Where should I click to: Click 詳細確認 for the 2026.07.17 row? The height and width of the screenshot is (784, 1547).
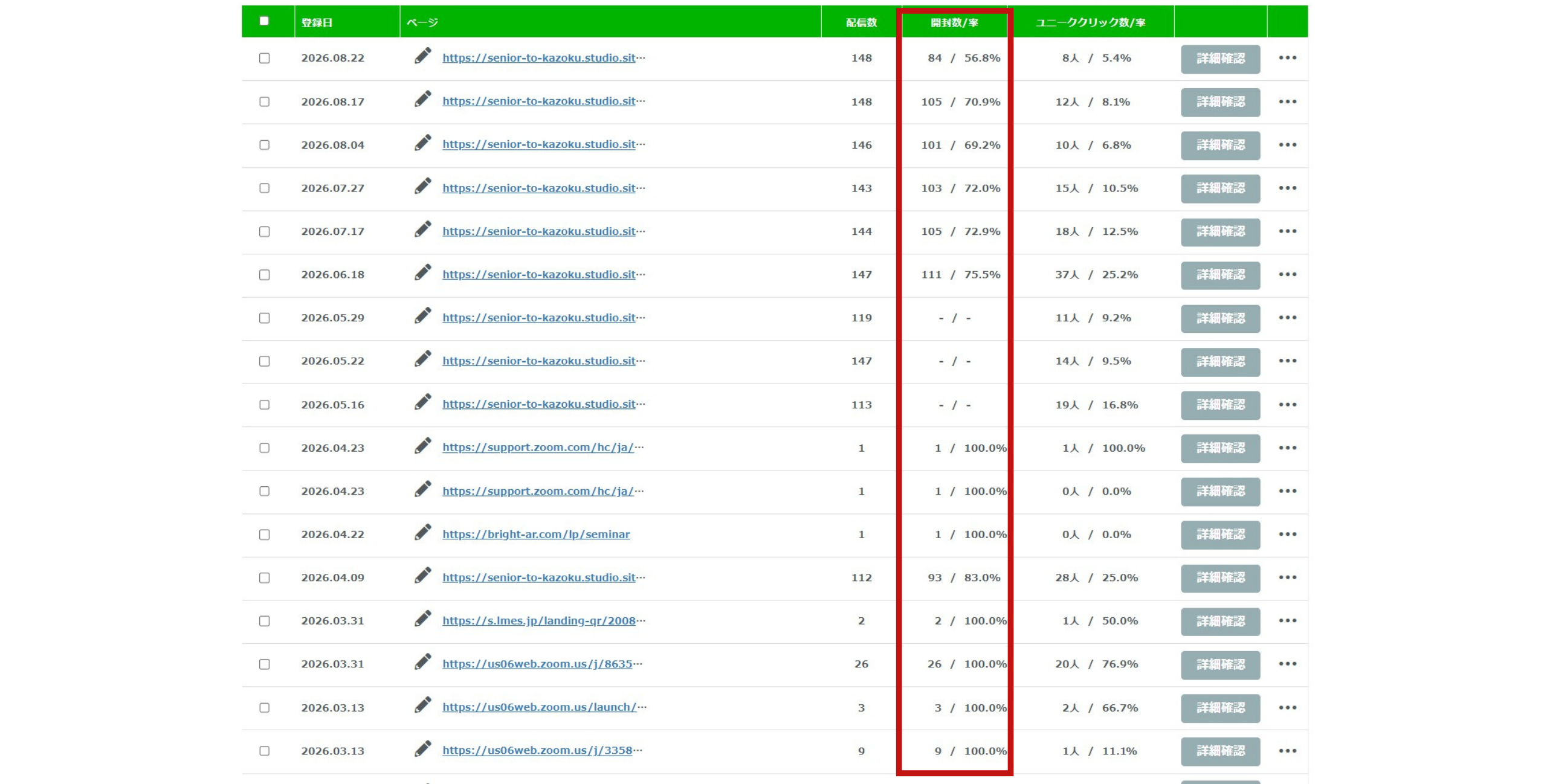(1220, 232)
